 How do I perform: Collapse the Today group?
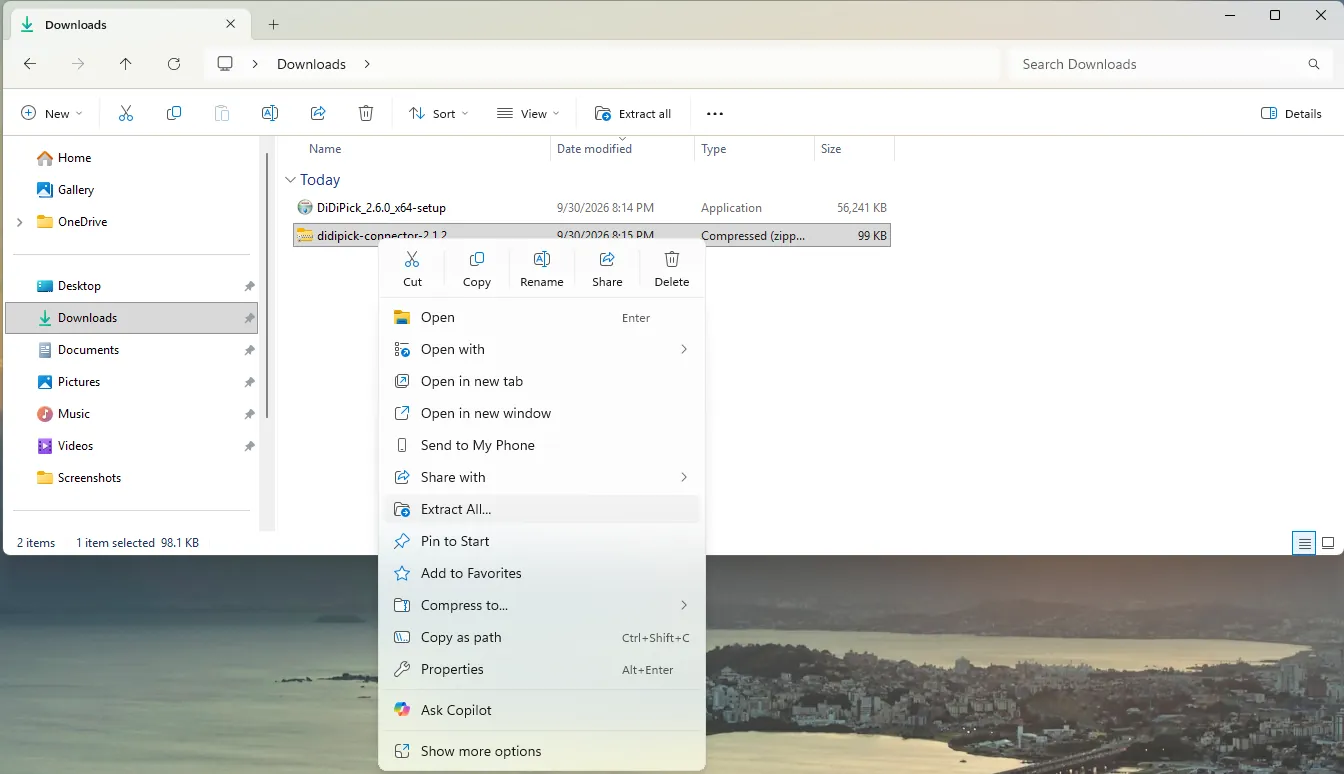coord(290,180)
